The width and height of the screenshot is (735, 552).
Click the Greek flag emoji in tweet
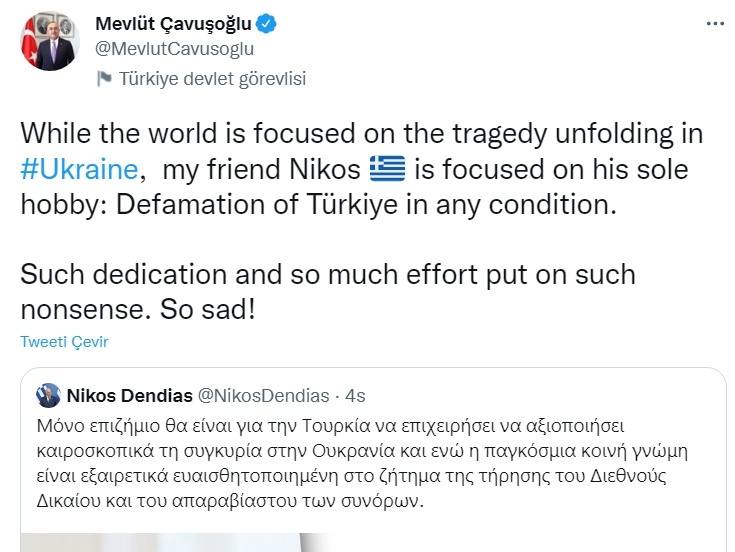click(x=386, y=169)
